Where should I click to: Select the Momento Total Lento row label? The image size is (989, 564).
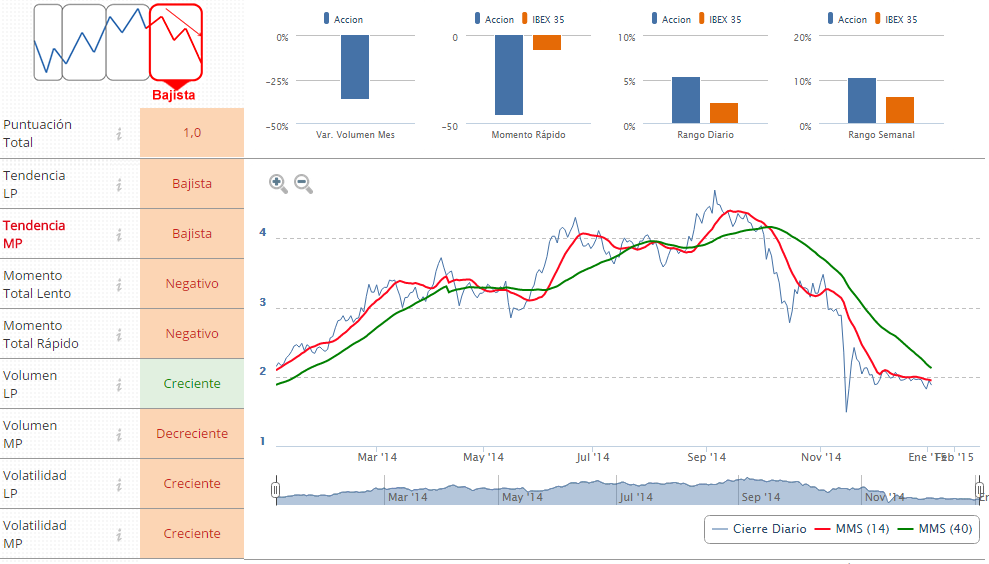(37, 285)
